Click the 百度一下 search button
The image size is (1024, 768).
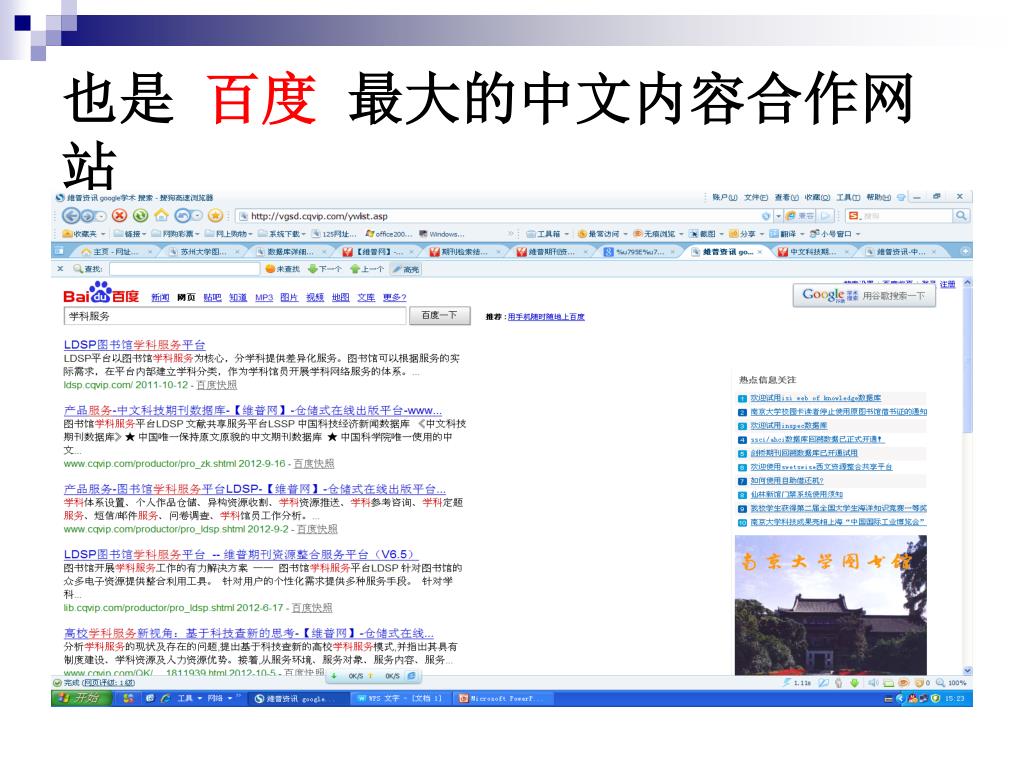(439, 315)
